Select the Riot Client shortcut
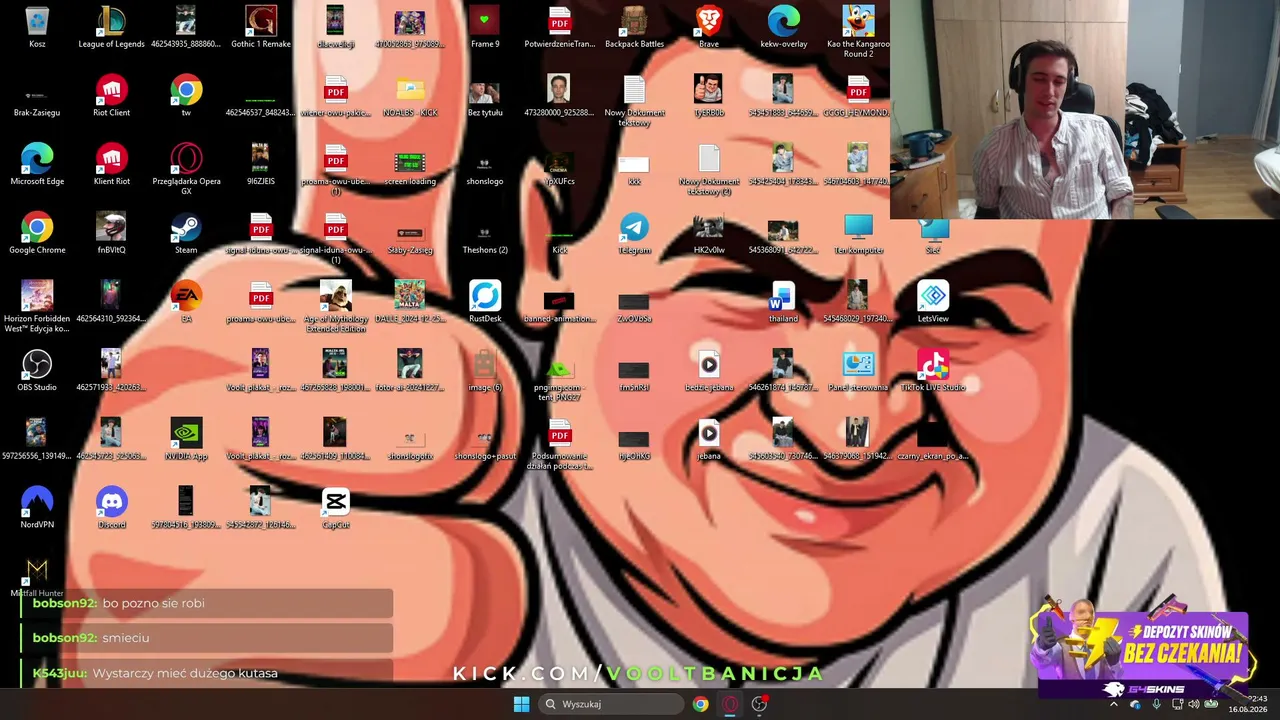Screen dimensions: 1280x720 111,97
